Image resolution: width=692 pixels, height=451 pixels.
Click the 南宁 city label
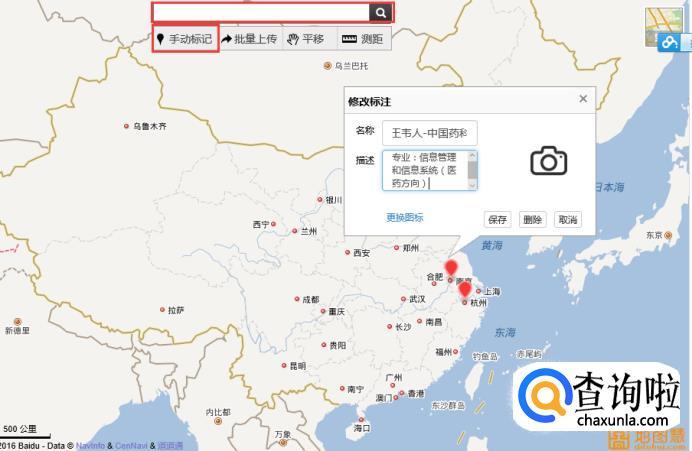click(356, 389)
